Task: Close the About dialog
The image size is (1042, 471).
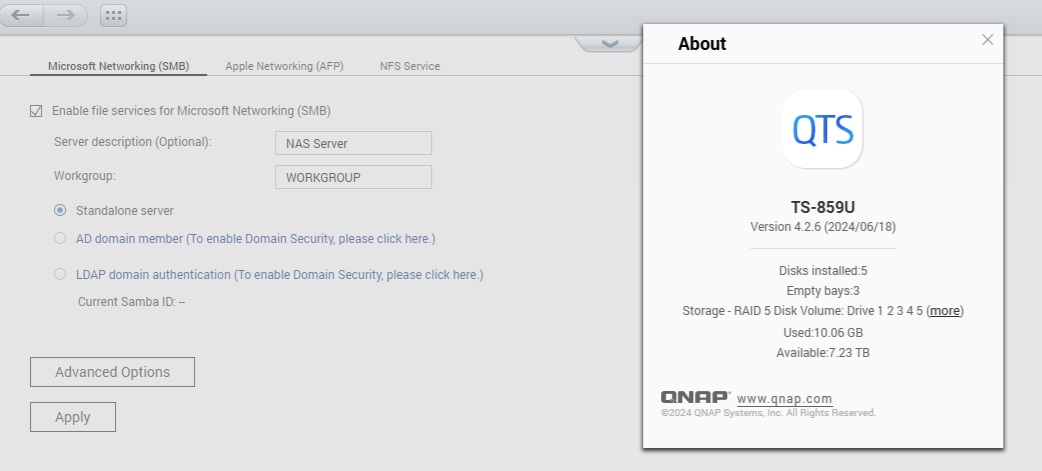Action: point(988,40)
